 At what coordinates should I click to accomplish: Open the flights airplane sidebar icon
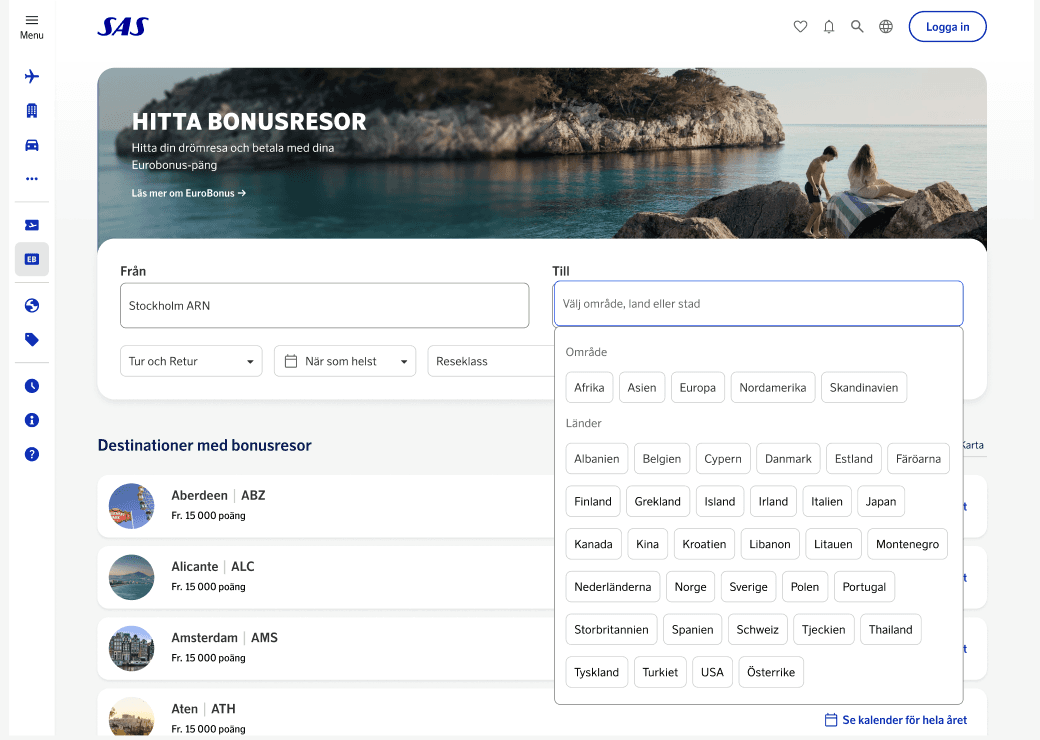tap(32, 76)
